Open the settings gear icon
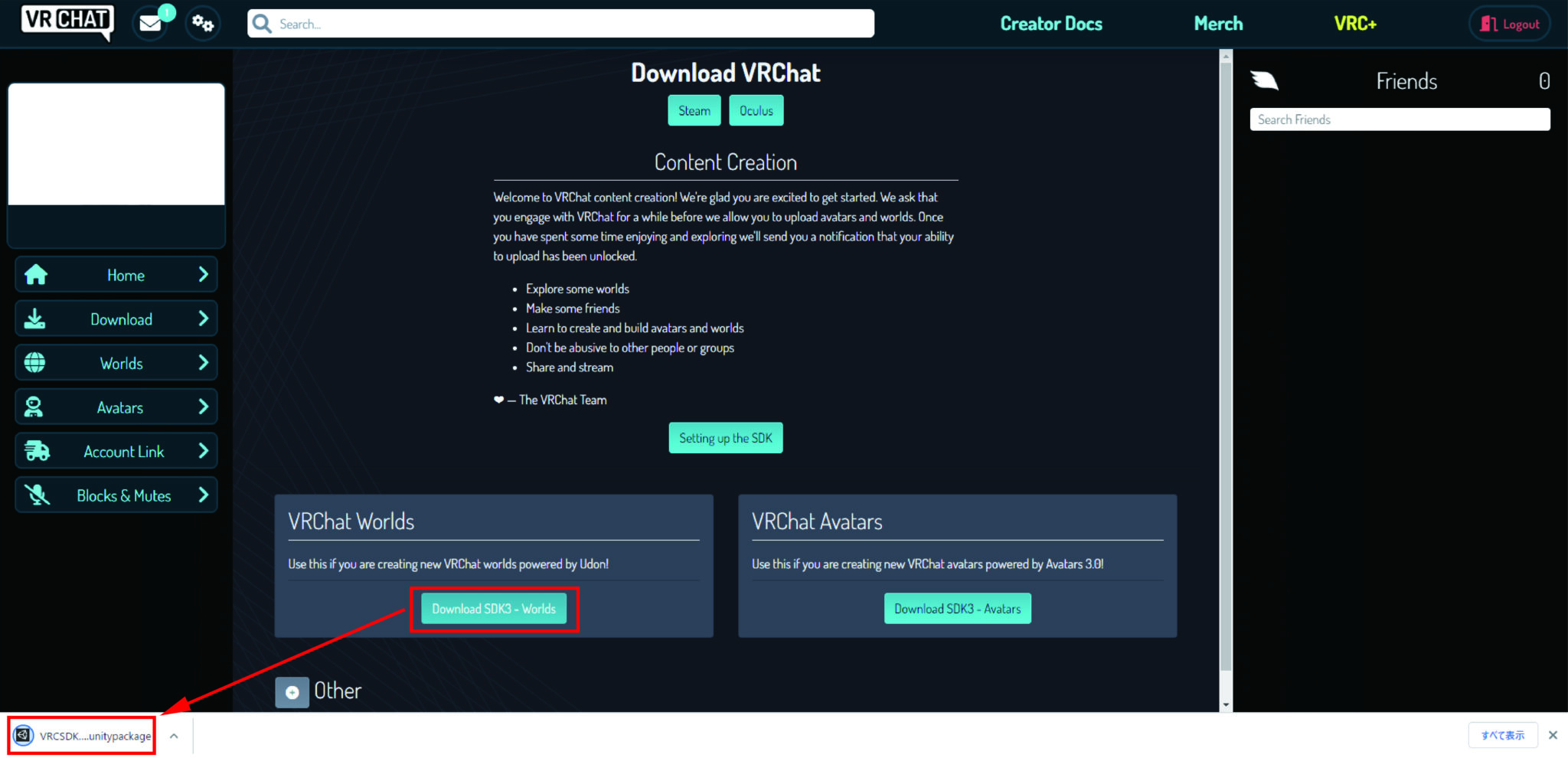 pyautogui.click(x=202, y=23)
